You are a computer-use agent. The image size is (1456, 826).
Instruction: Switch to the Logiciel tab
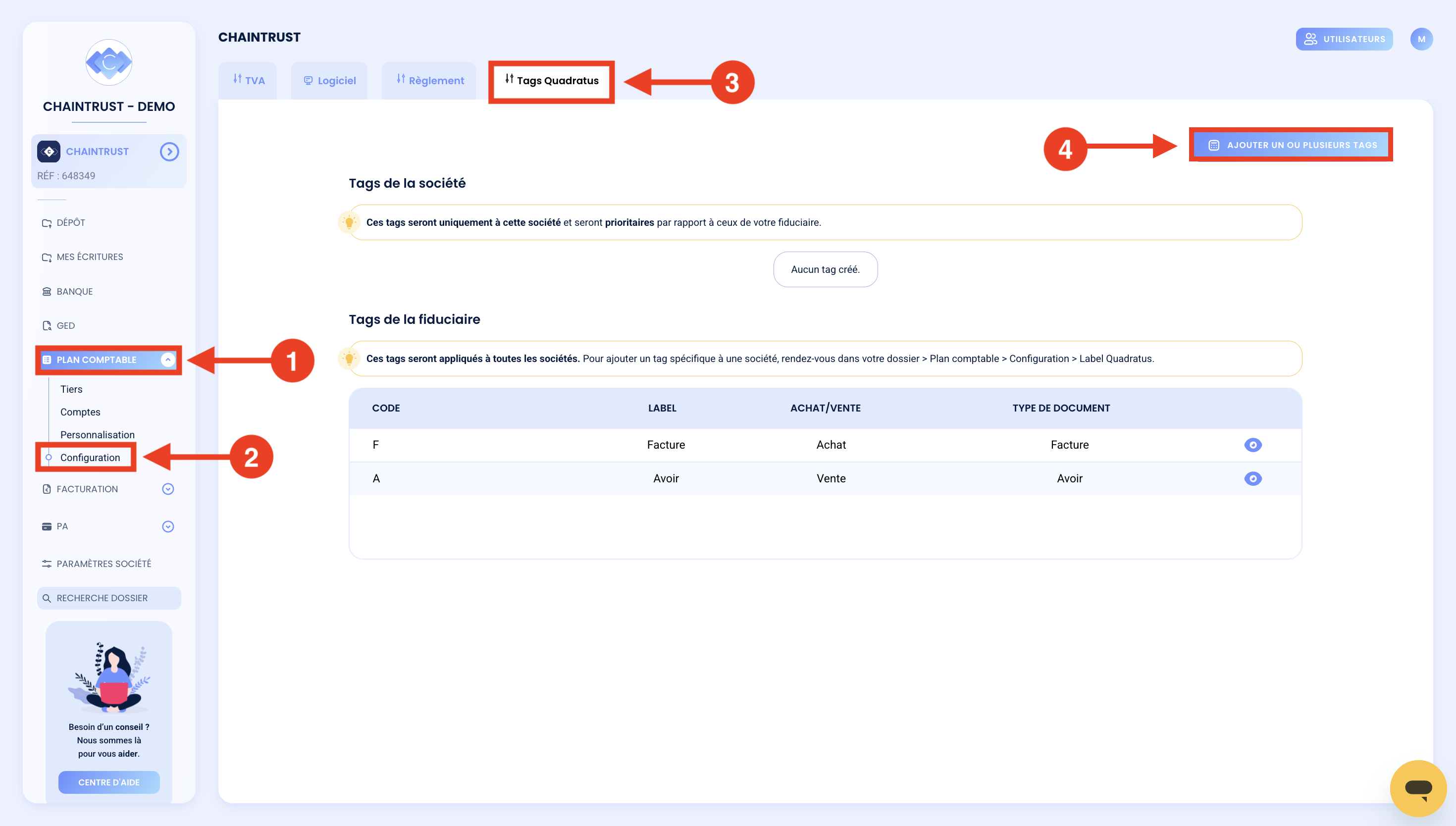coord(329,81)
